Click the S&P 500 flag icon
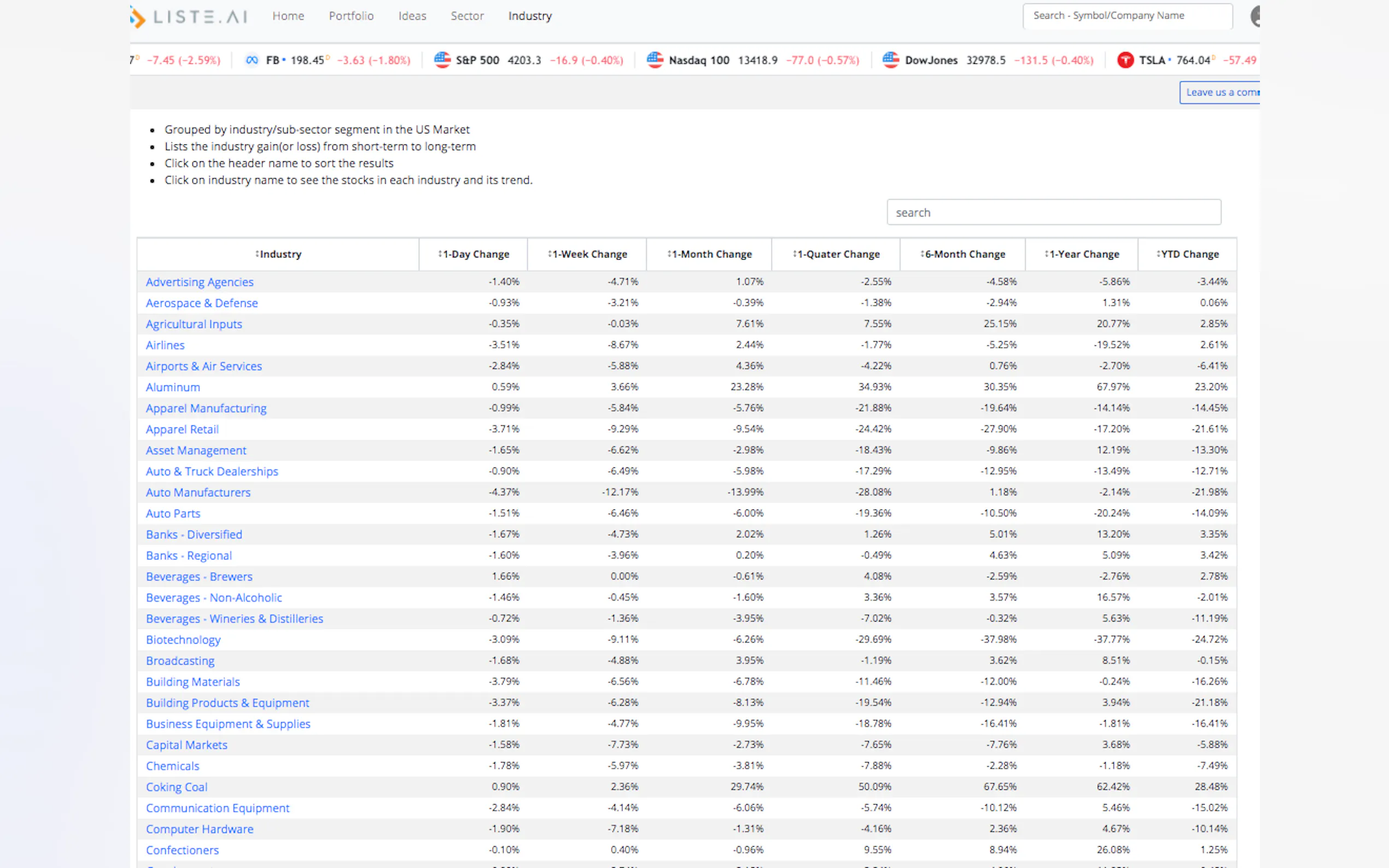Viewport: 1389px width, 868px height. click(442, 60)
